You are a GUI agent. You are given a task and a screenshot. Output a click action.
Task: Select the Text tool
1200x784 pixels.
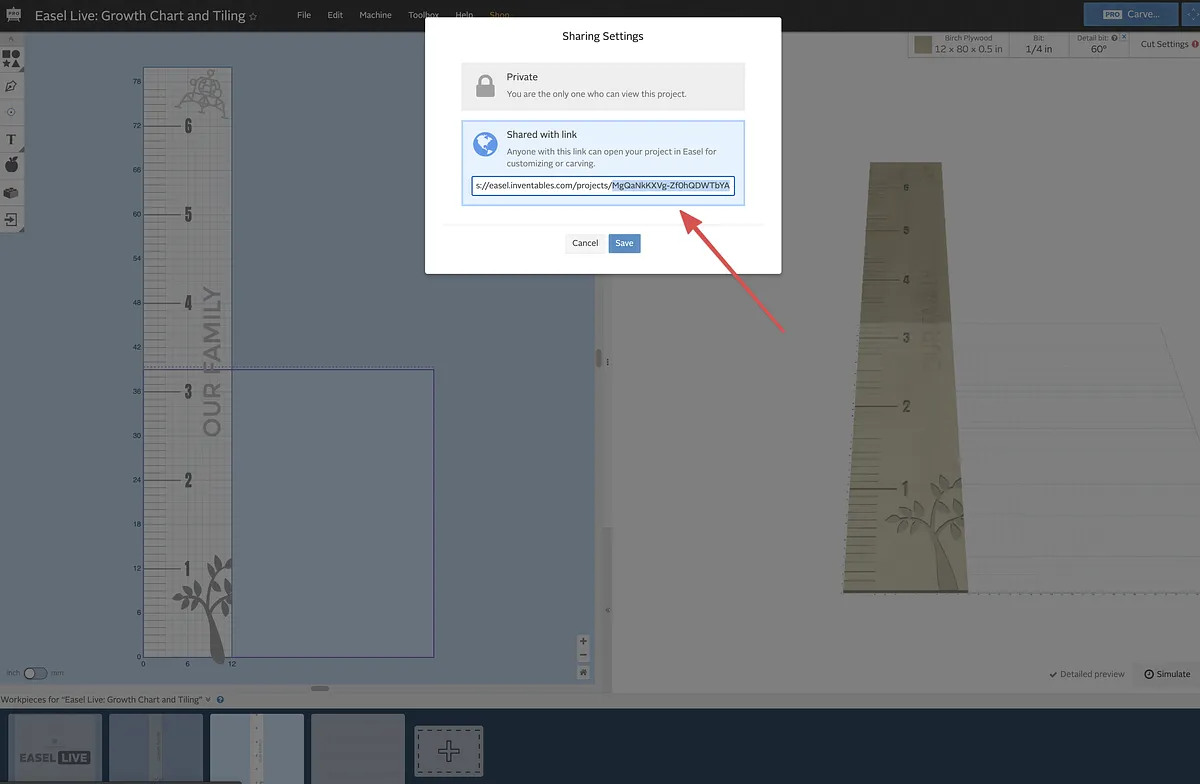(x=11, y=139)
